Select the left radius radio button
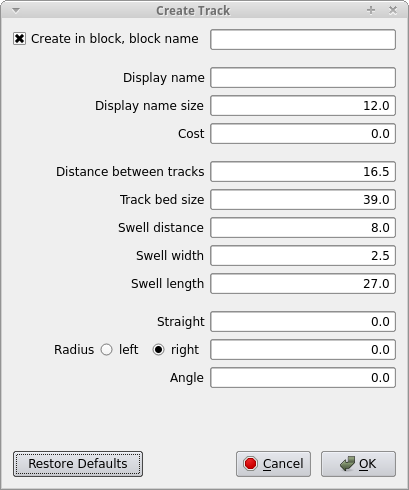 pyautogui.click(x=106, y=350)
